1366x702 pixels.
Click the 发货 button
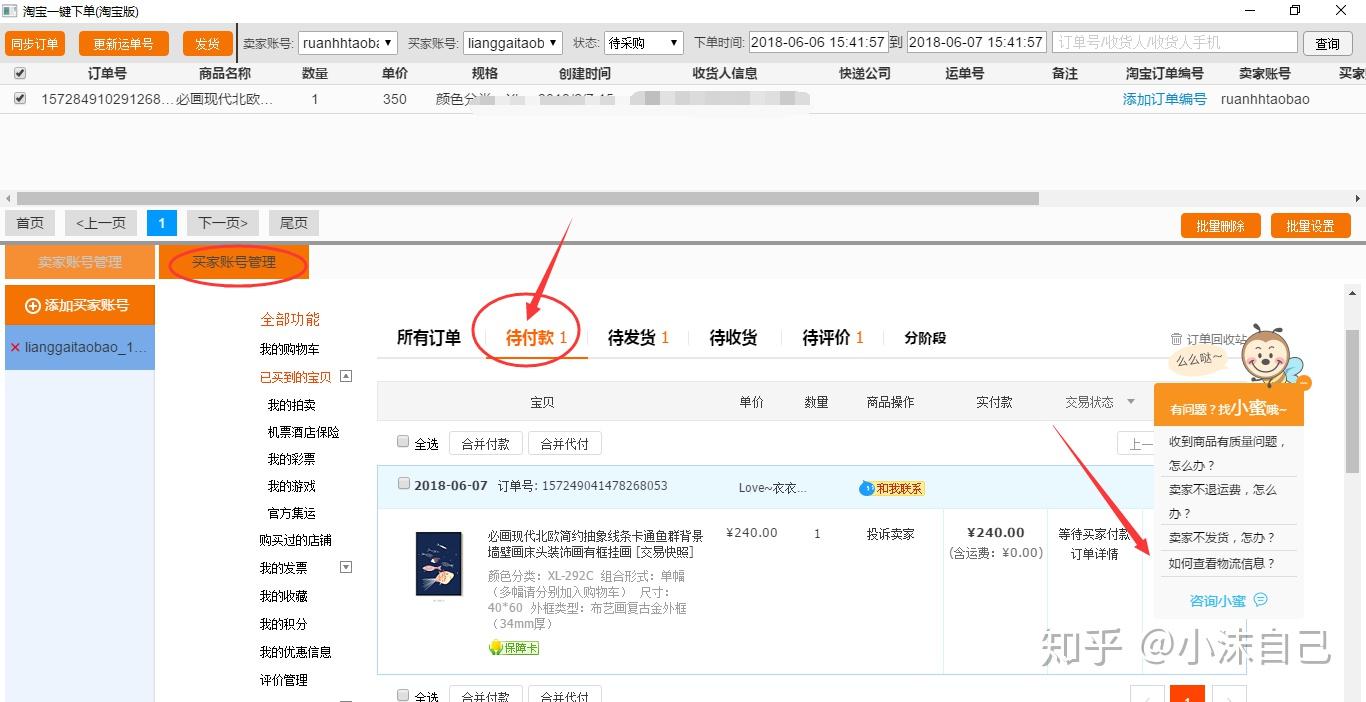207,44
